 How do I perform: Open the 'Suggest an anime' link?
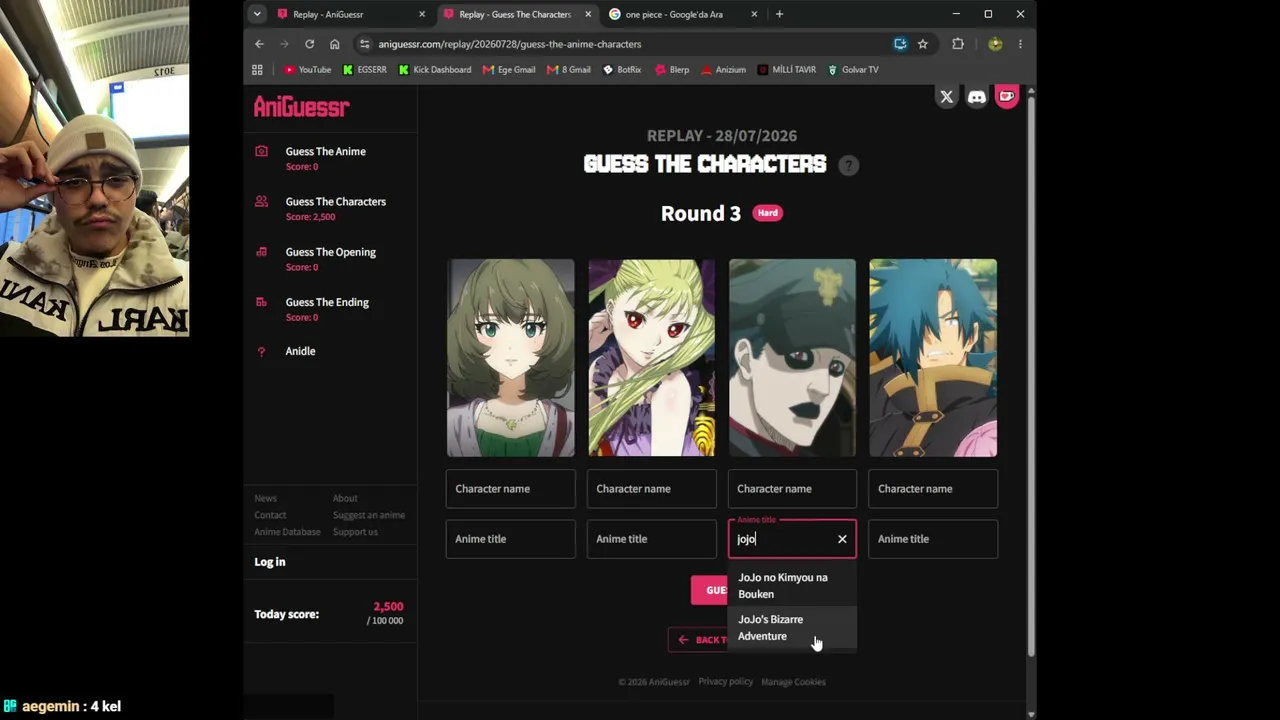tap(369, 515)
